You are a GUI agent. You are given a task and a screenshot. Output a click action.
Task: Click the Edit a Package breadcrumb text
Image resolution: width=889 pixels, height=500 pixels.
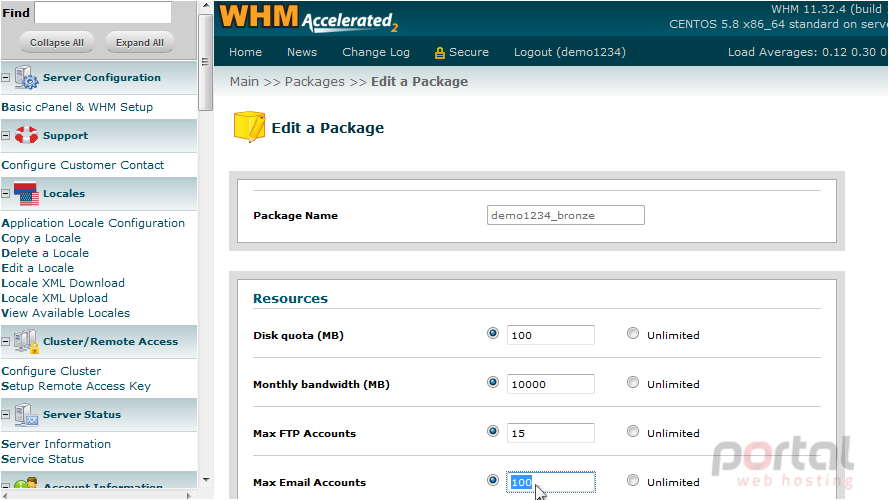[x=420, y=82]
